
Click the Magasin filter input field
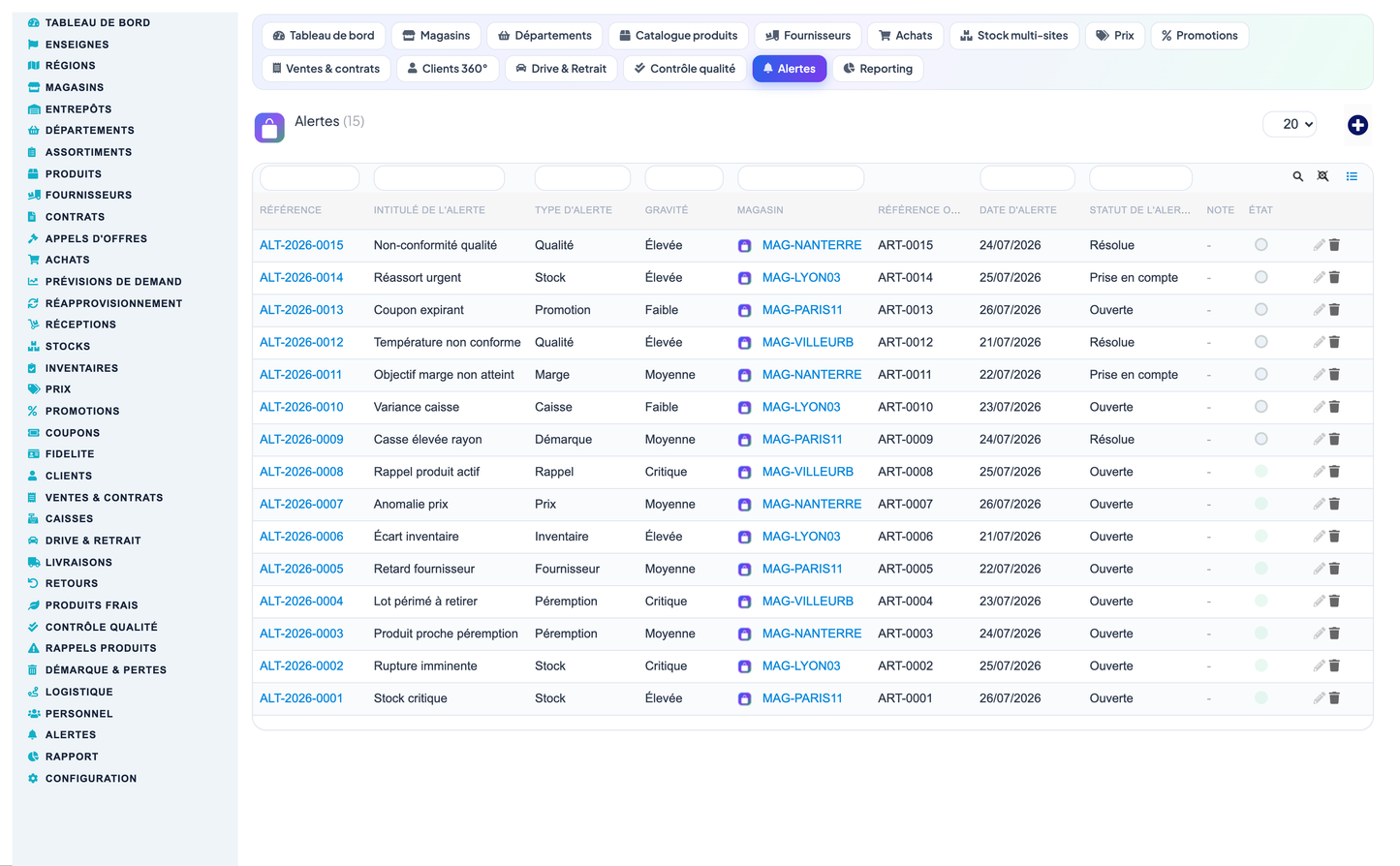tap(800, 178)
